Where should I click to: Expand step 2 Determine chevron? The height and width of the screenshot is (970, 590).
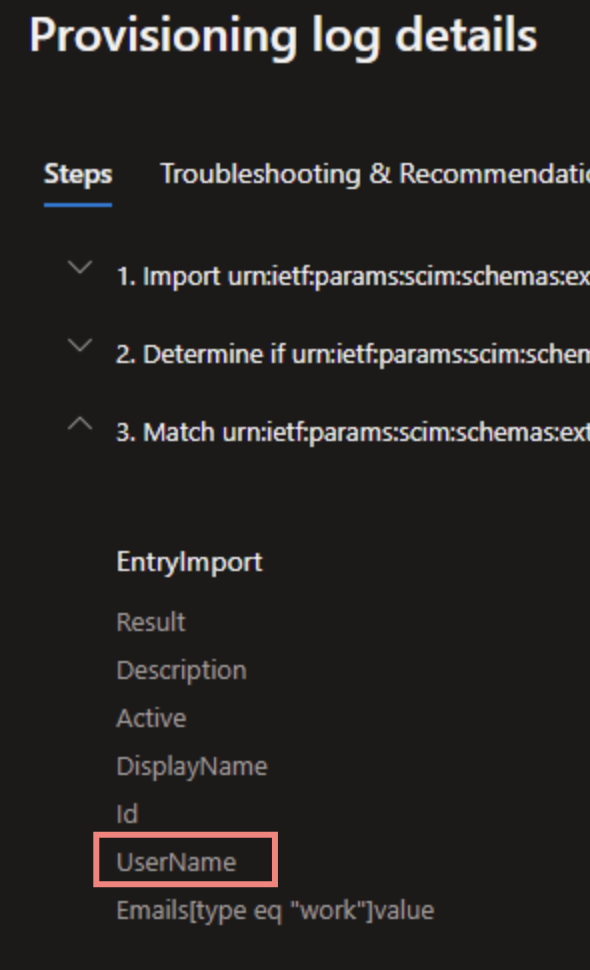pyautogui.click(x=80, y=346)
